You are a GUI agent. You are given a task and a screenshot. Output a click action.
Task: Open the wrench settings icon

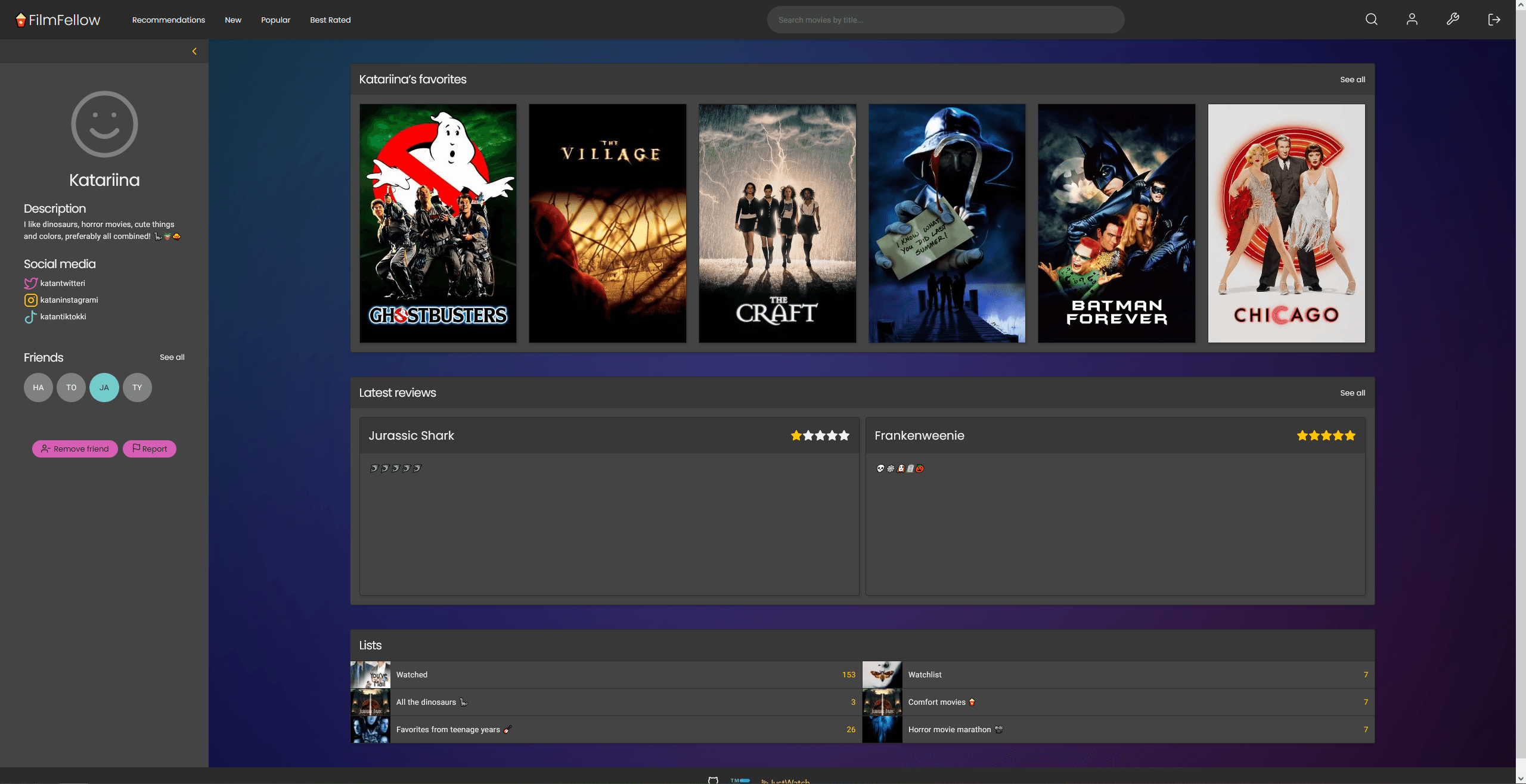(x=1453, y=20)
